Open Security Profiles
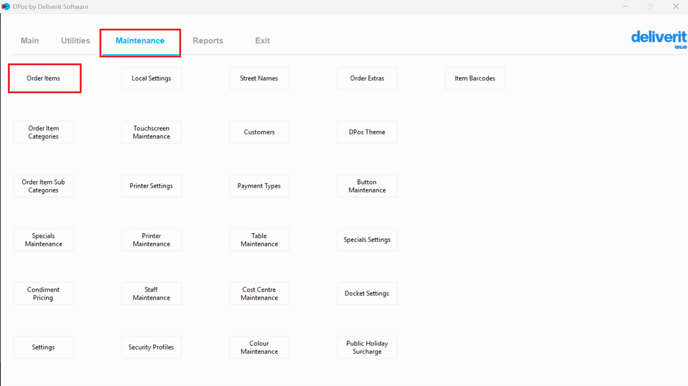 [151, 347]
